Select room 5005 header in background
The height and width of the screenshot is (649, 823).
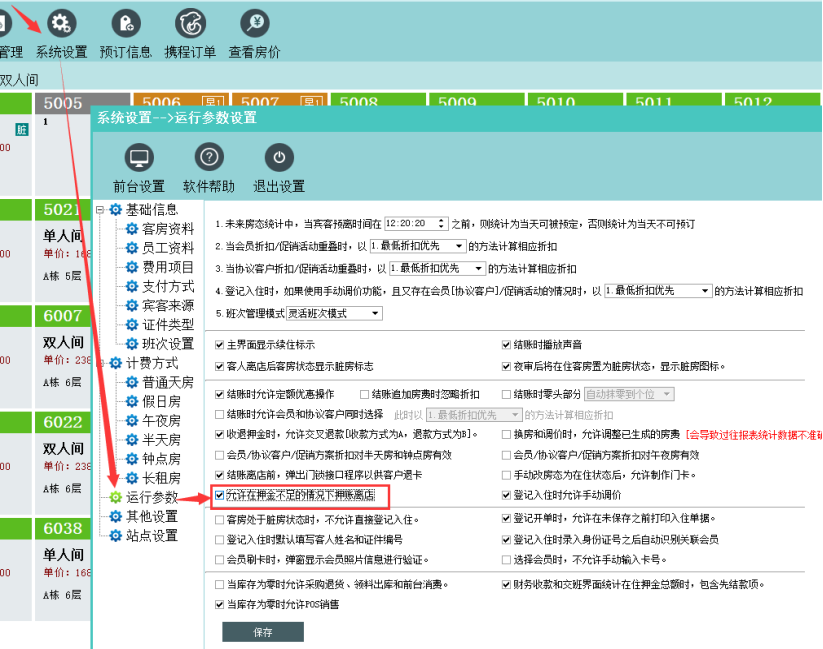coord(82,103)
